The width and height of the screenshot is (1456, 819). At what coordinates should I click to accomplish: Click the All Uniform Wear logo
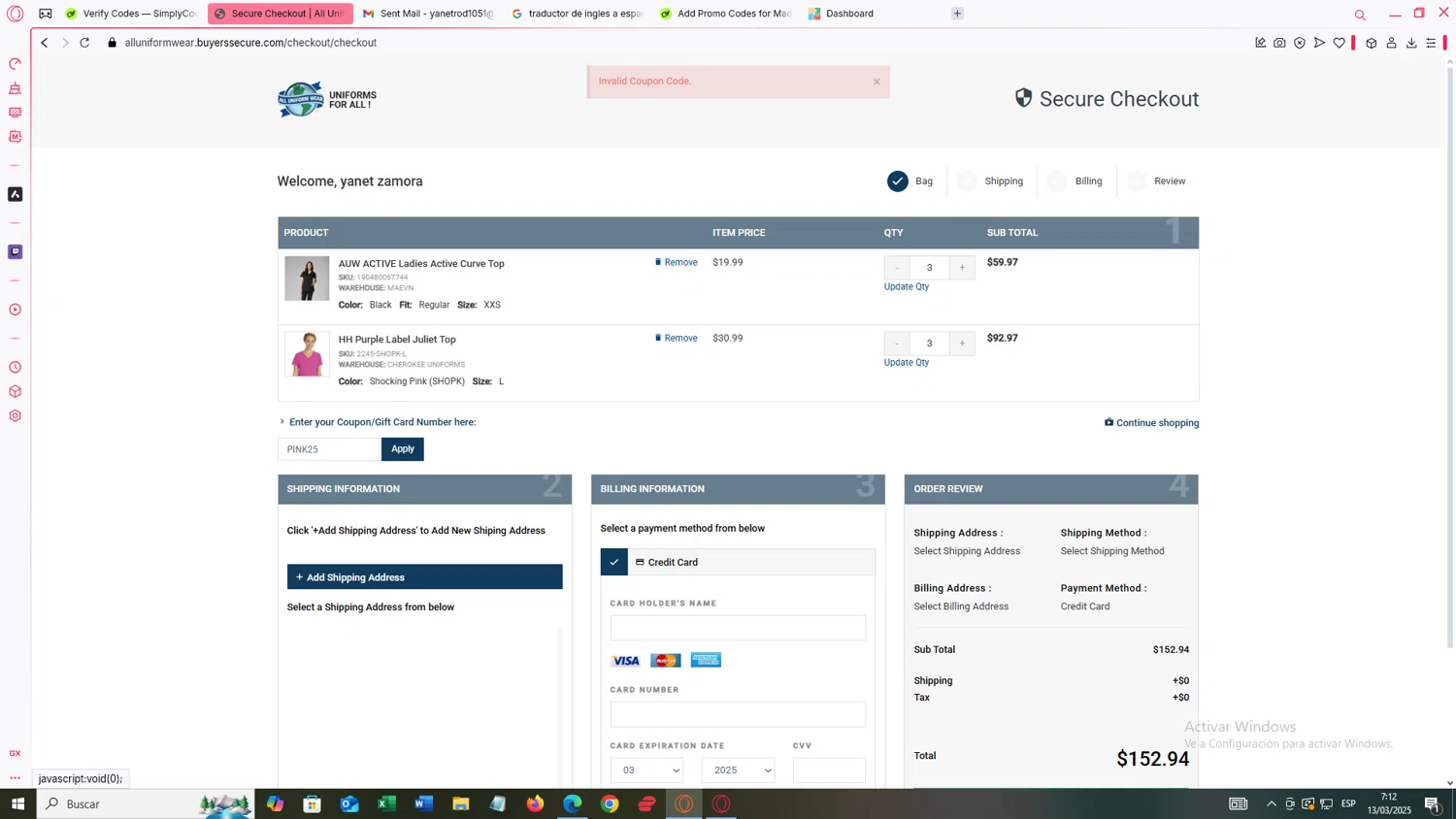(327, 99)
